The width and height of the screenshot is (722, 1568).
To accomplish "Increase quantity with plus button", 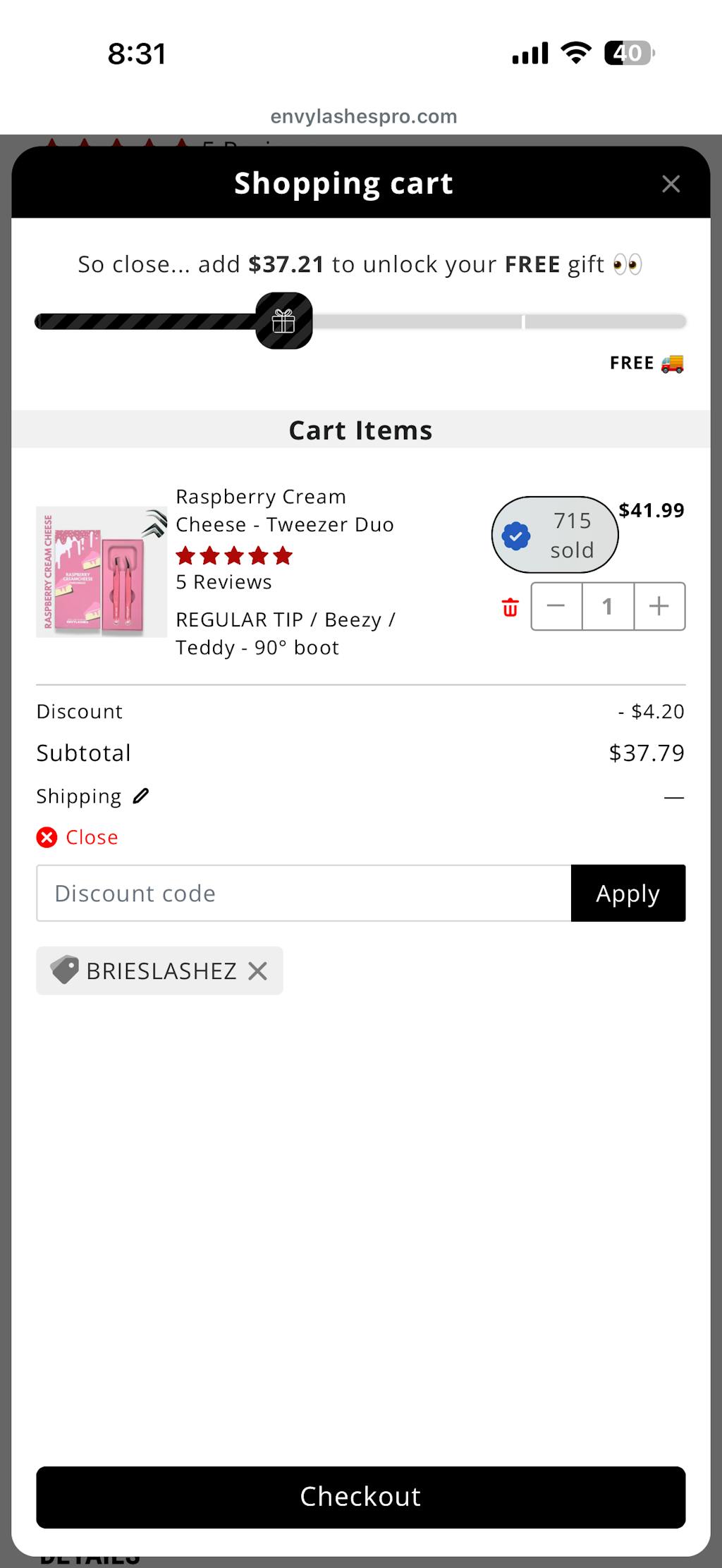I will coord(659,606).
